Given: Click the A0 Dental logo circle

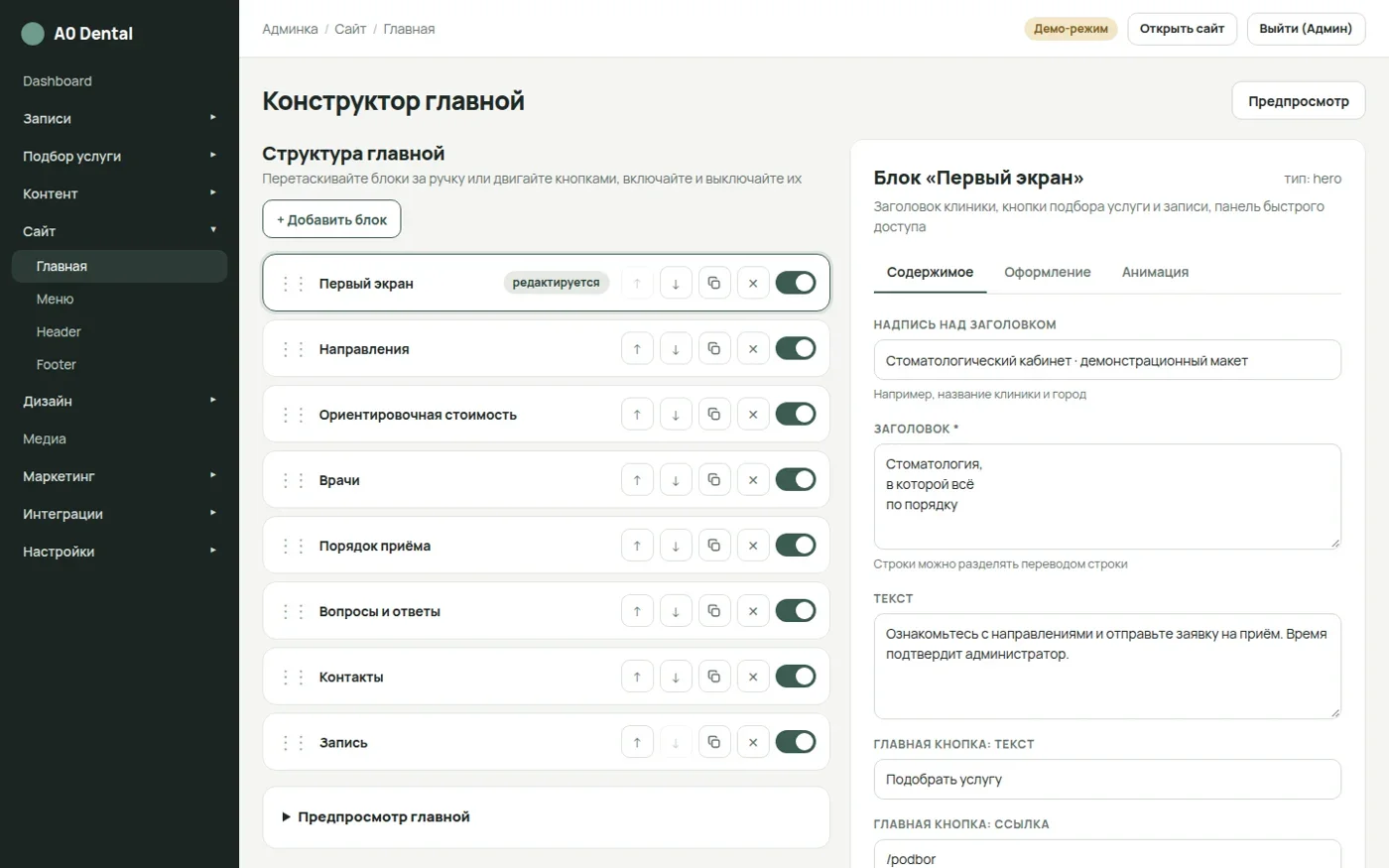Looking at the screenshot, I should click(x=33, y=34).
